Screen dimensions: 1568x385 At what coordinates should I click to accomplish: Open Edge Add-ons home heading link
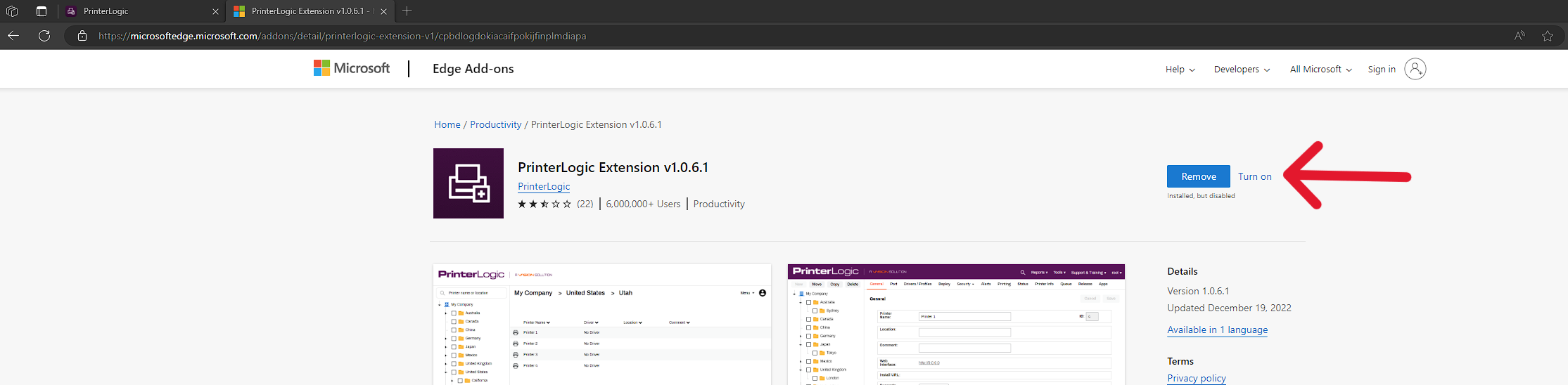[x=473, y=69]
